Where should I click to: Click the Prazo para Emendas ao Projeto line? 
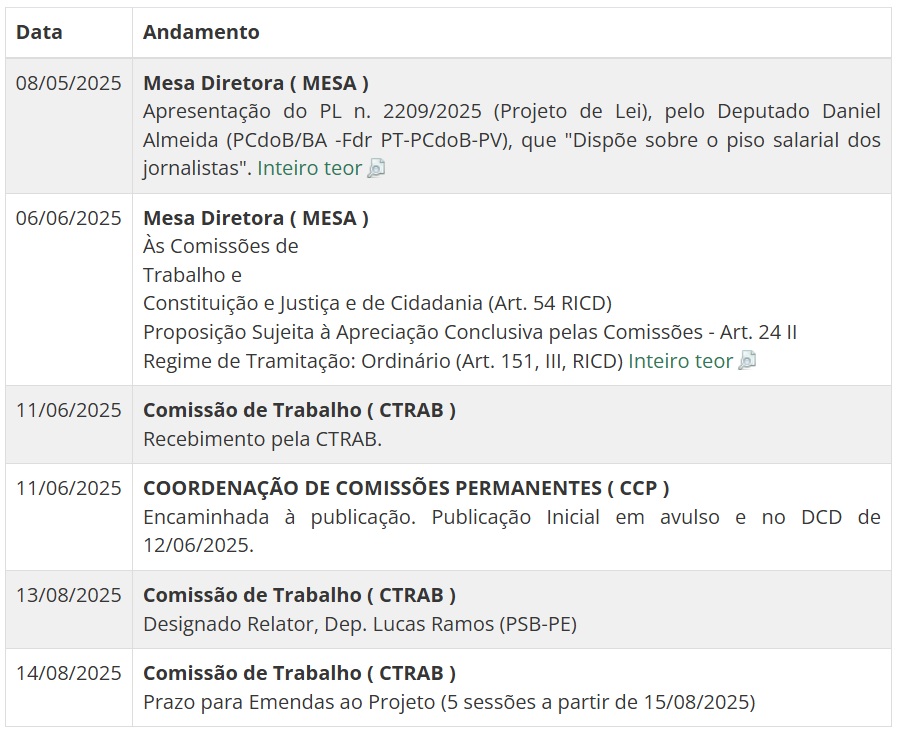click(449, 701)
